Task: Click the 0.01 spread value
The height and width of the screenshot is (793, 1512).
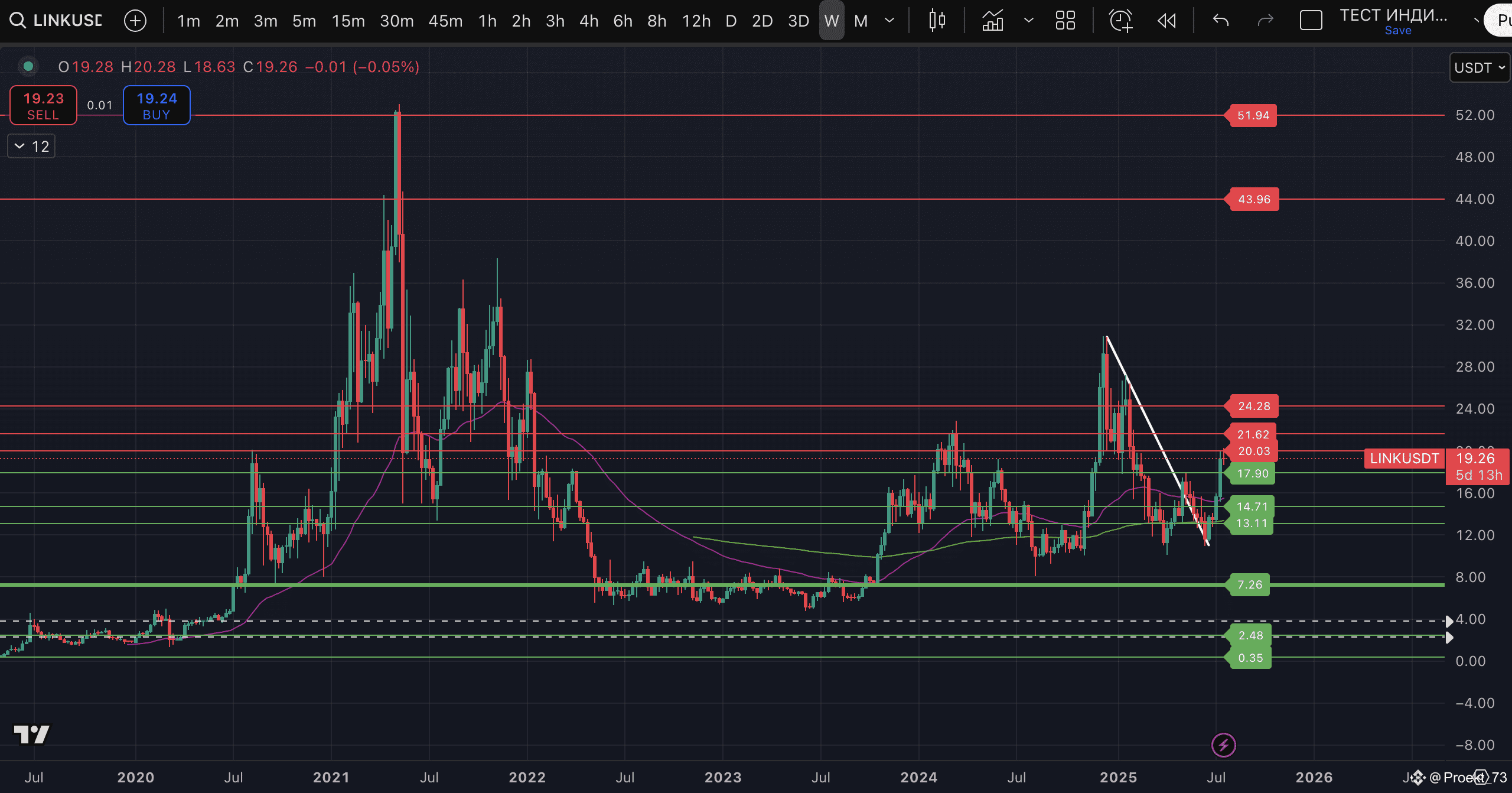Action: (x=99, y=105)
